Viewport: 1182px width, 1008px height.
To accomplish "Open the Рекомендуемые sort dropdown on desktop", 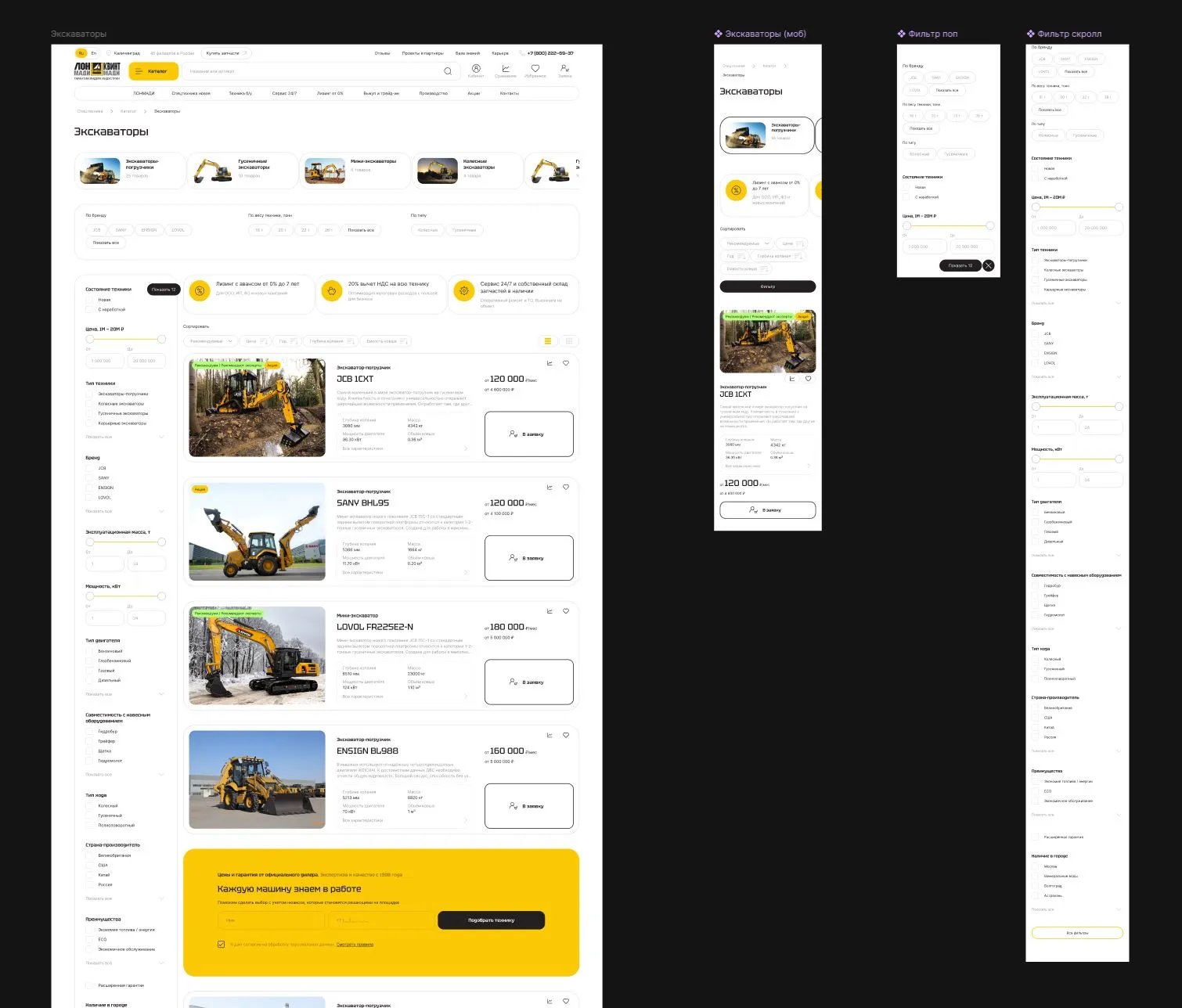I will pos(210,341).
